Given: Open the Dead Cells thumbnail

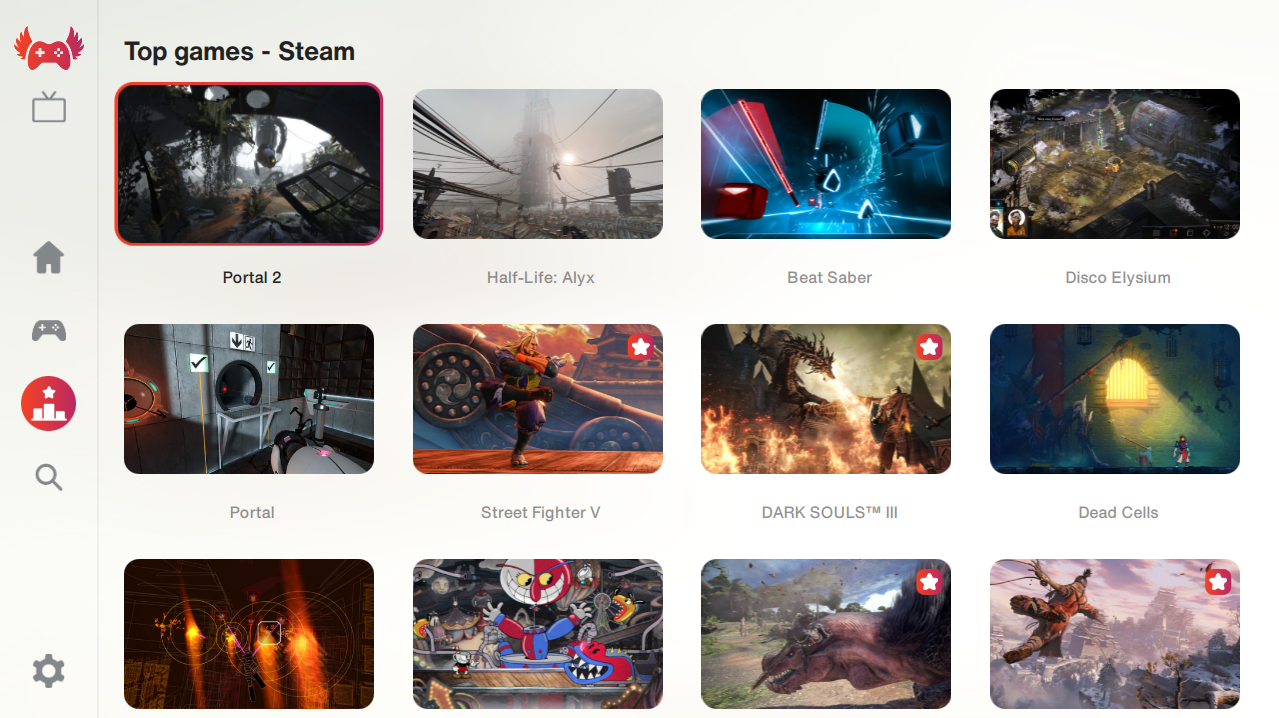Looking at the screenshot, I should pos(1115,399).
